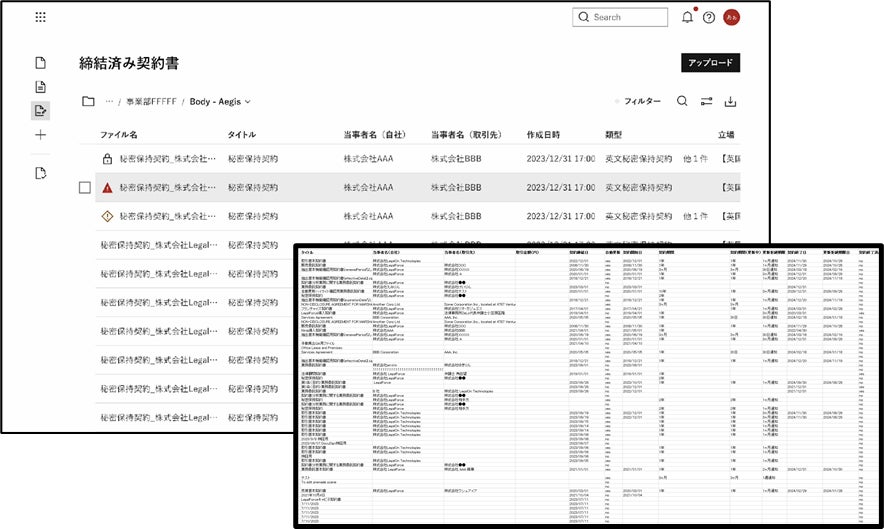Expand the breadcrumb ellipsis
Screen dimensions: 884x529
point(109,102)
